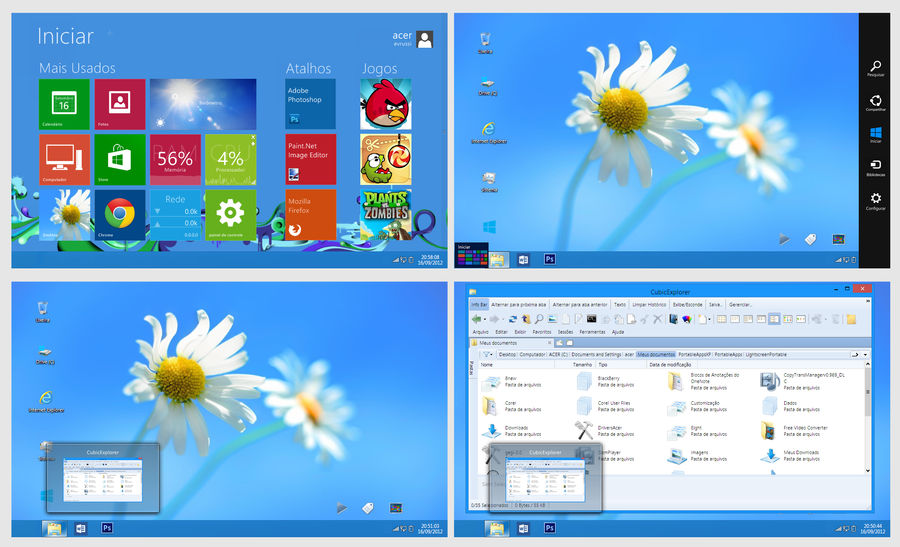Image resolution: width=900 pixels, height=547 pixels.
Task: Click the Up folder icon in the CubicExplorer toolbar
Action: tap(526, 319)
